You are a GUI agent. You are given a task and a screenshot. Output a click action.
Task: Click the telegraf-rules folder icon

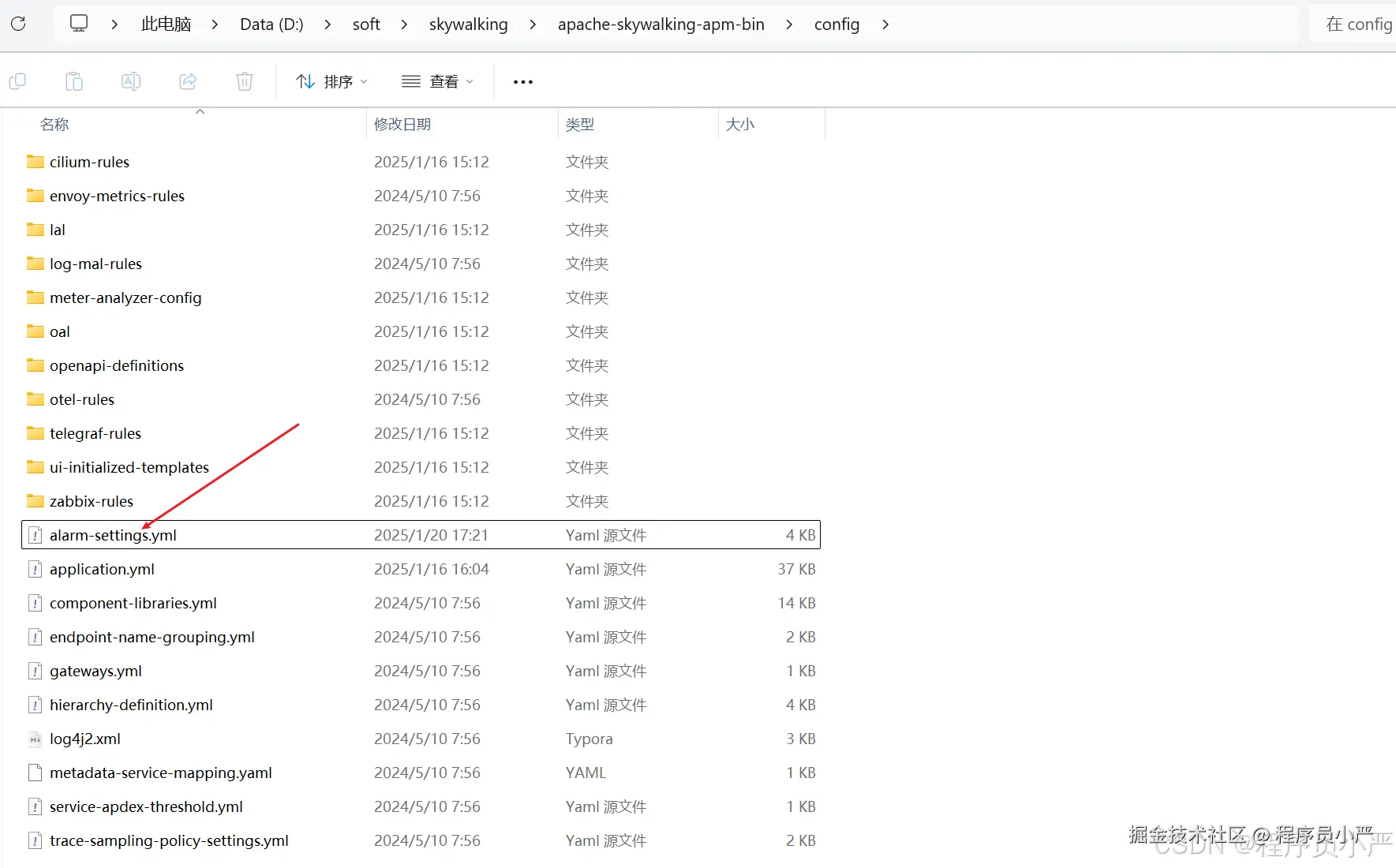[x=36, y=433]
